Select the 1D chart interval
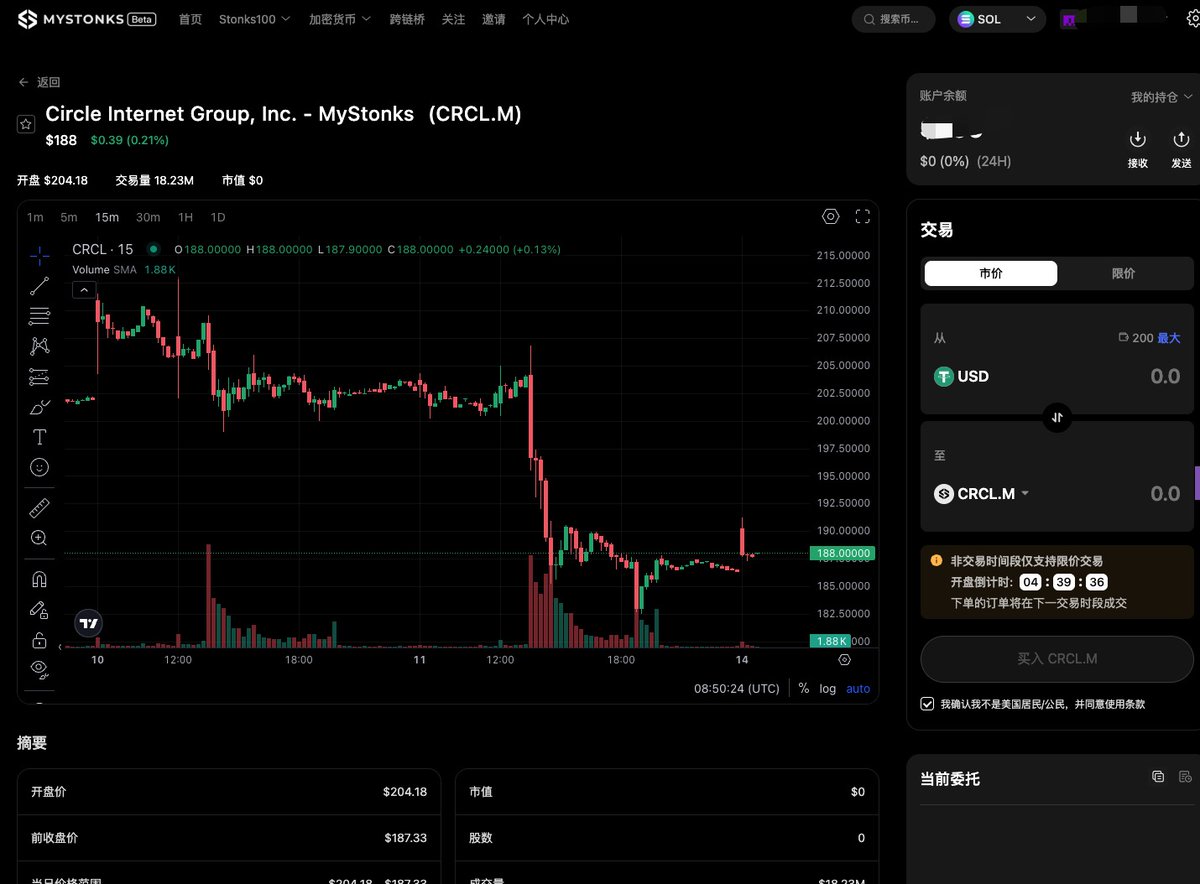This screenshot has height=884, width=1200. (x=217, y=217)
